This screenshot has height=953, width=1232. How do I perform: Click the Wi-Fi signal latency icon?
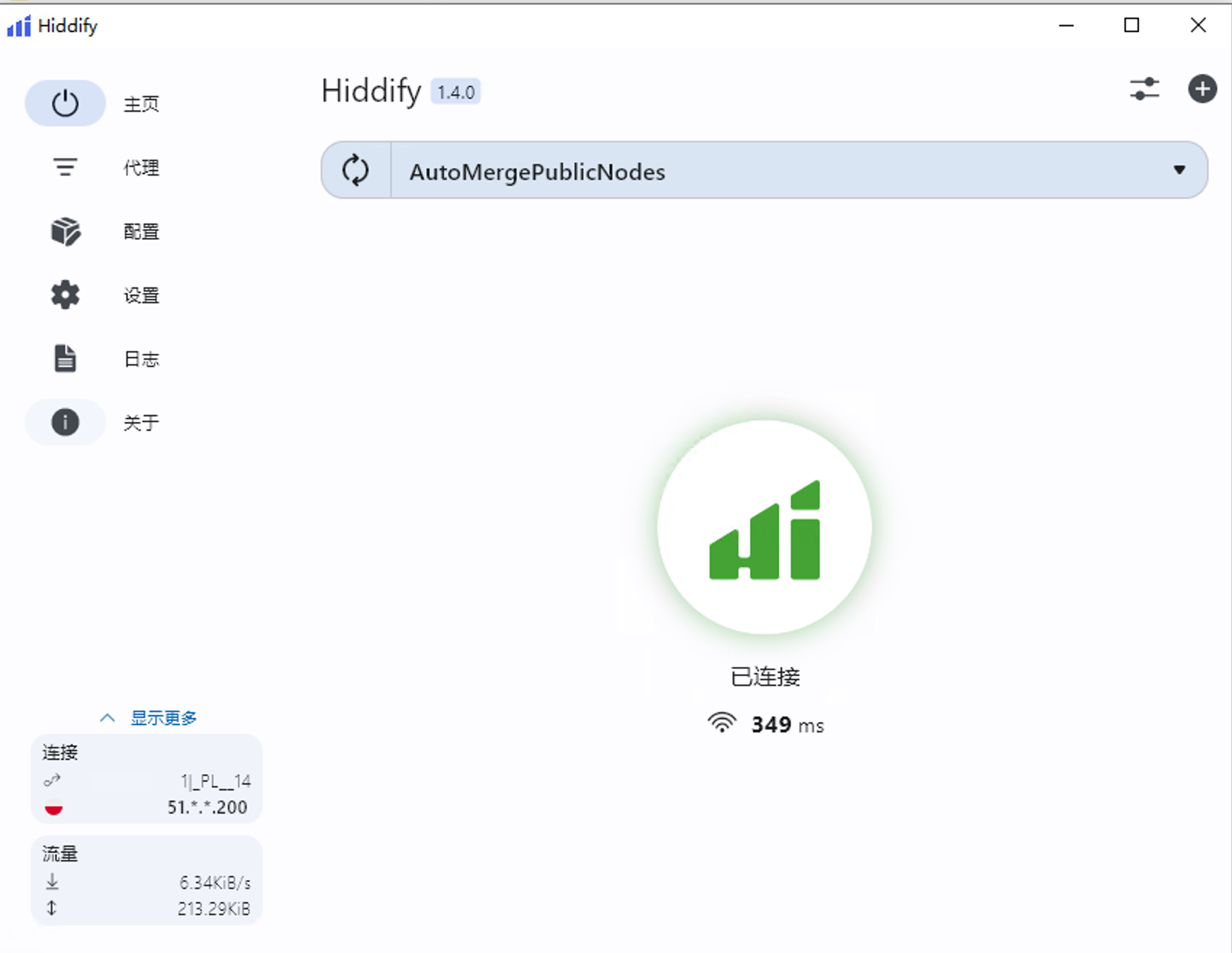[x=722, y=722]
